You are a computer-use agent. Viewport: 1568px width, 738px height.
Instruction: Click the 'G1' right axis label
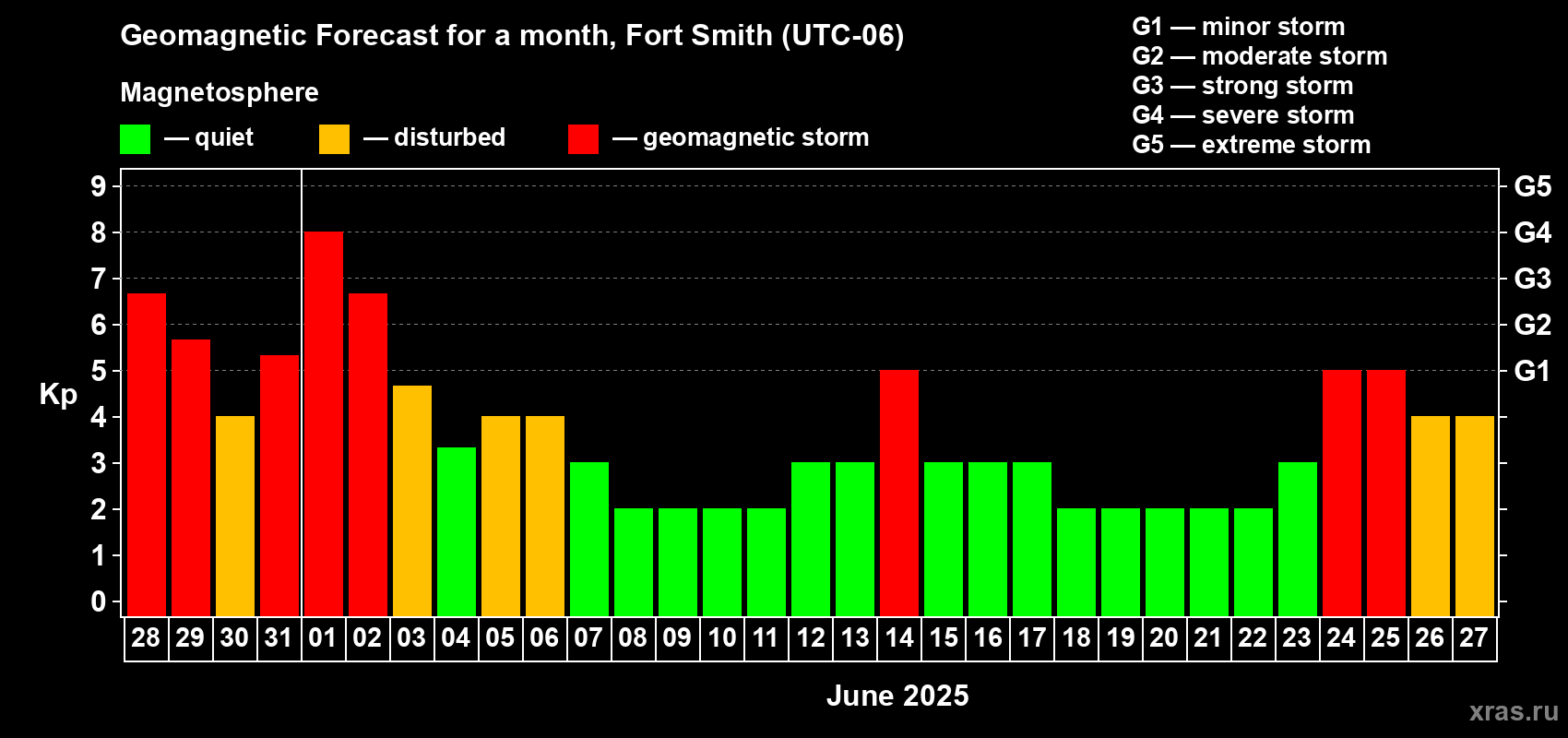coord(1533,371)
